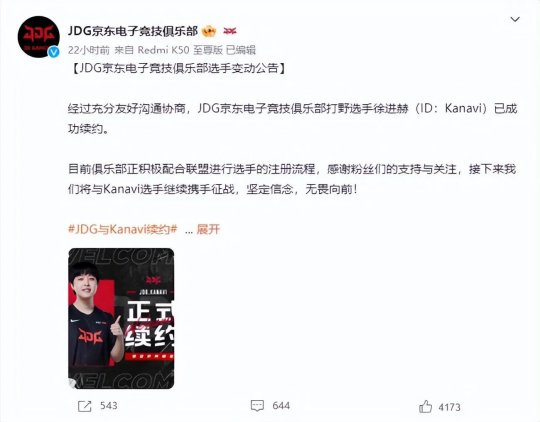The height and width of the screenshot is (422, 540).
Task: Click the red JDG emblem beside crown
Action: 230,31
